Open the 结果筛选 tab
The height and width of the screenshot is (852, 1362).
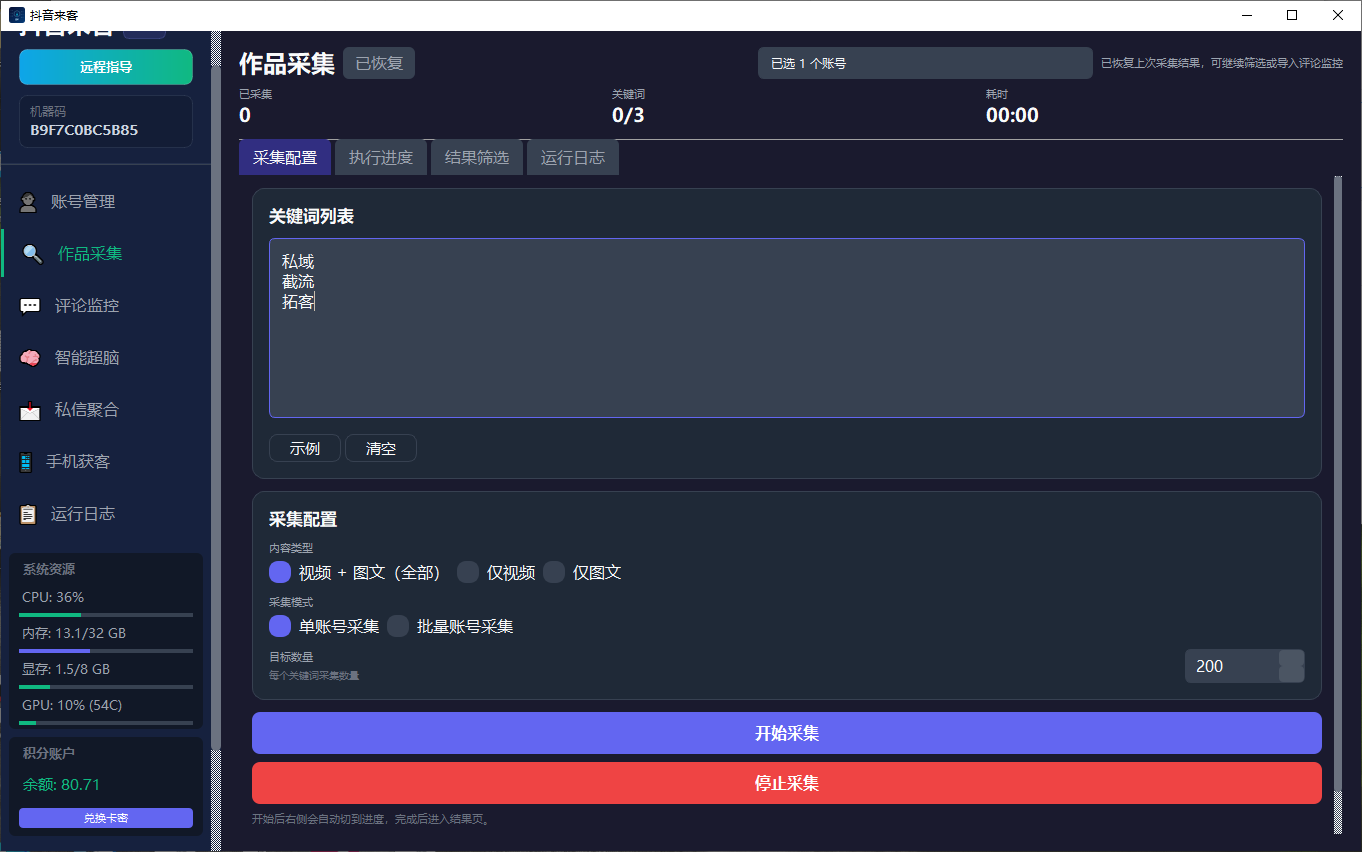477,157
